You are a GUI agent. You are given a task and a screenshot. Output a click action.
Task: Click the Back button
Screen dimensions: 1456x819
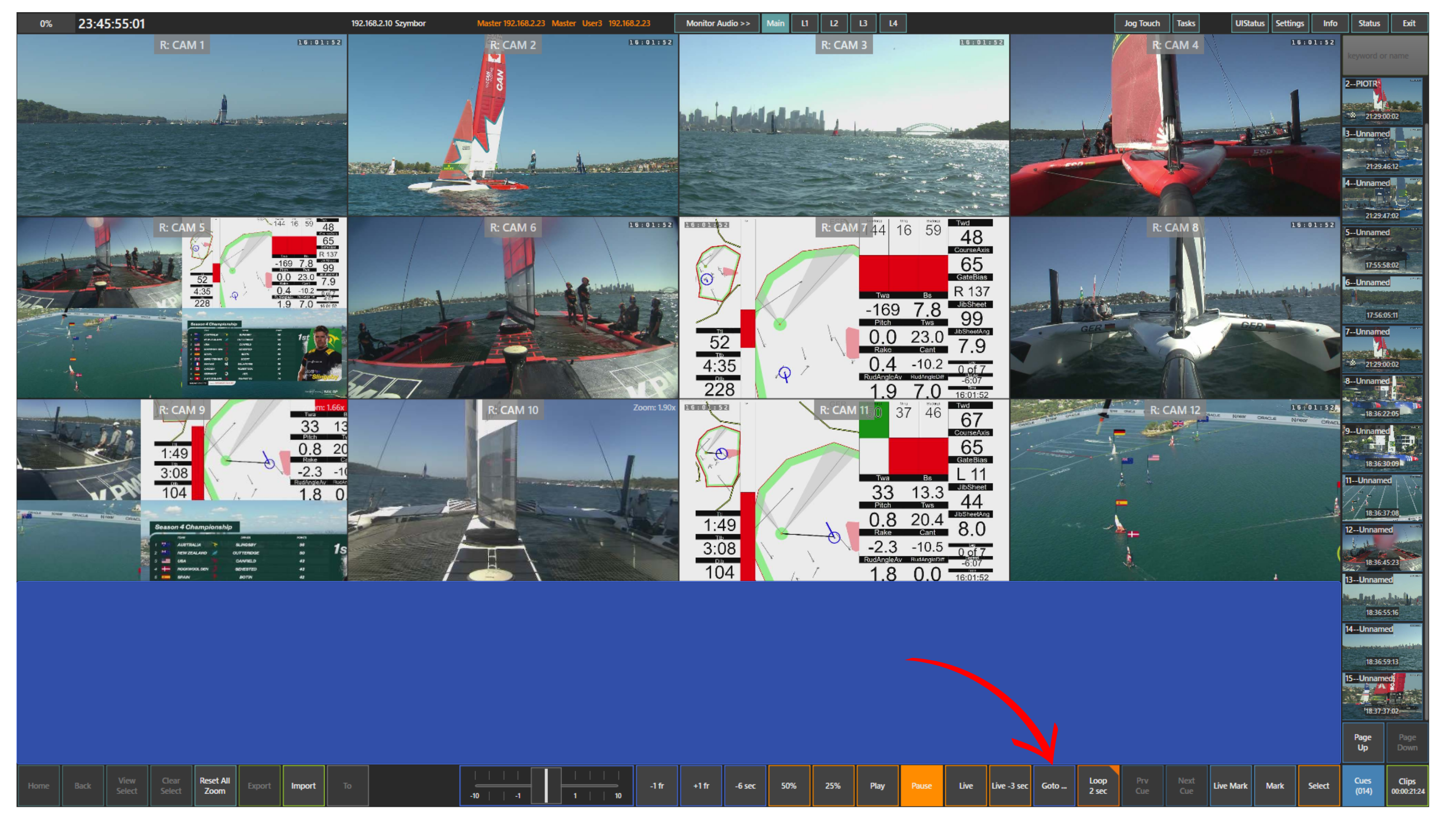pyautogui.click(x=83, y=785)
